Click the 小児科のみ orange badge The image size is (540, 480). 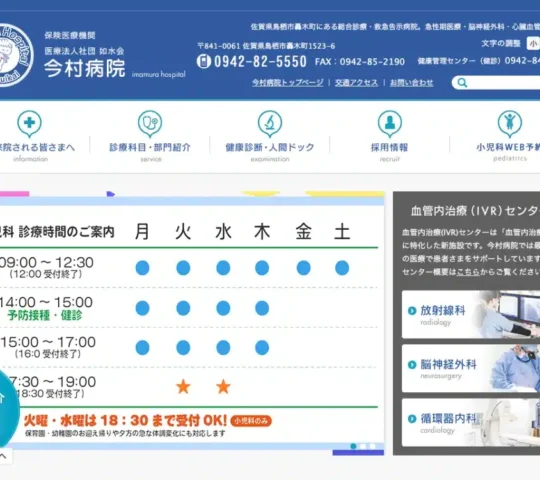251,421
